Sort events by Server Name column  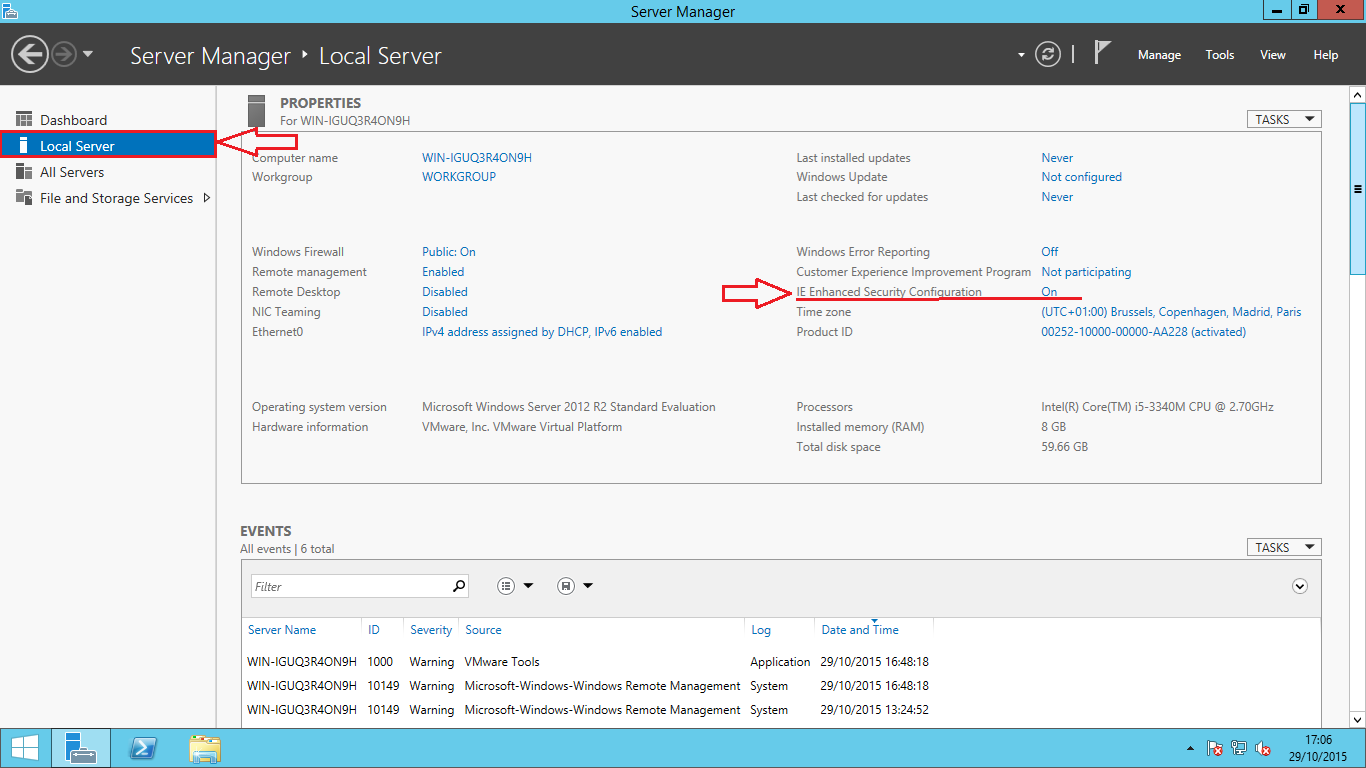[x=282, y=630]
